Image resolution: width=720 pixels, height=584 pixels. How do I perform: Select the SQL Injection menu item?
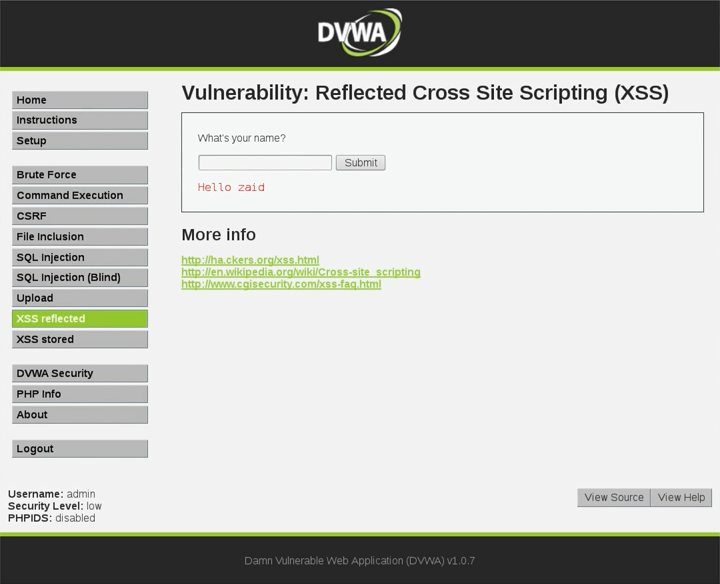click(80, 258)
